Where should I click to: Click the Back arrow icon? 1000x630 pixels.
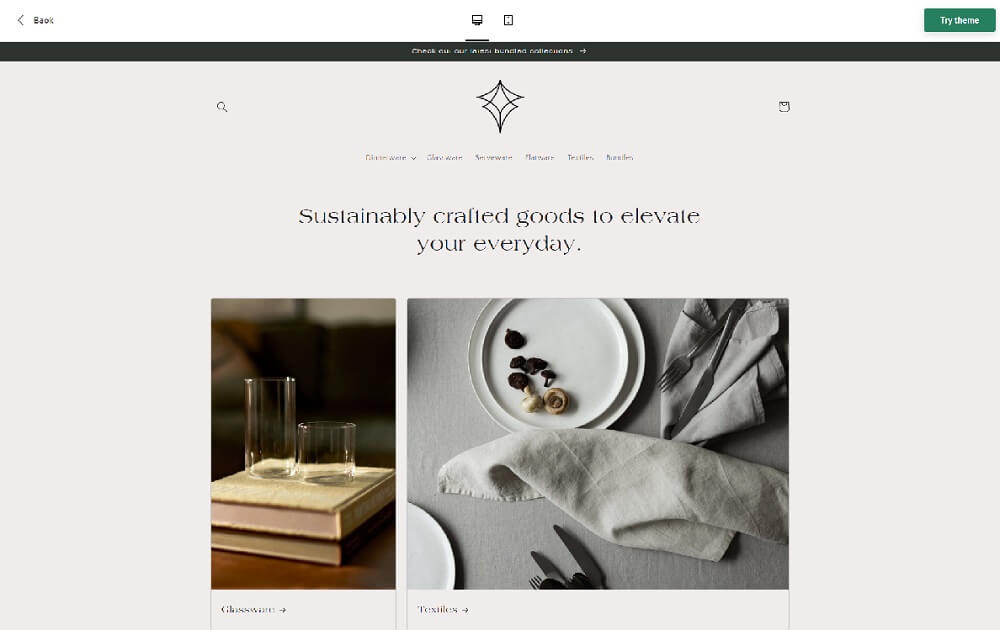[20, 20]
